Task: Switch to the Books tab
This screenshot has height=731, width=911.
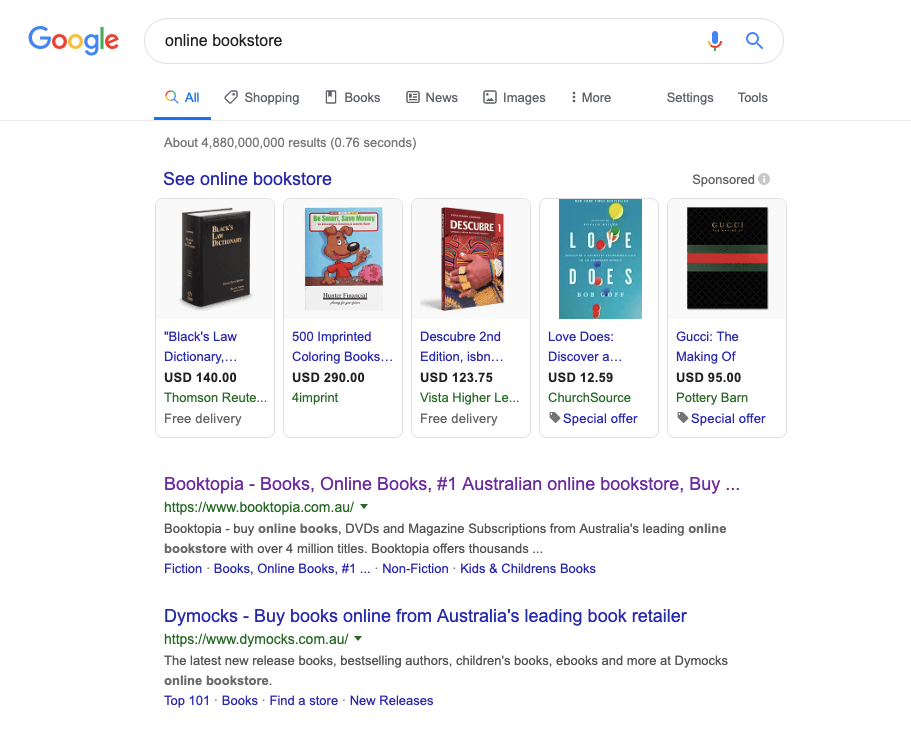Action: tap(353, 98)
